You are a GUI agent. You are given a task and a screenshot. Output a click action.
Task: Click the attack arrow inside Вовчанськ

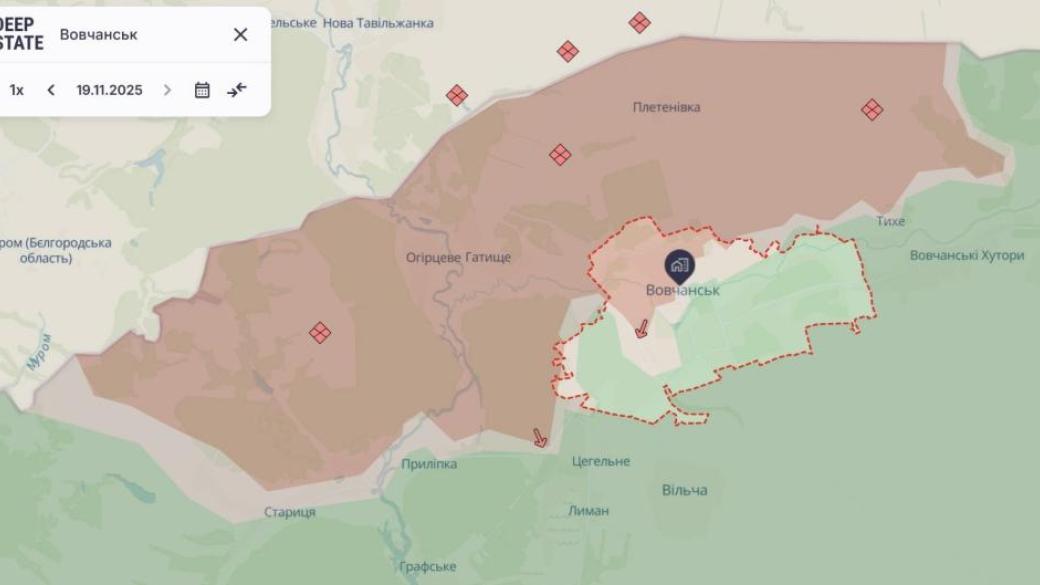pos(641,328)
